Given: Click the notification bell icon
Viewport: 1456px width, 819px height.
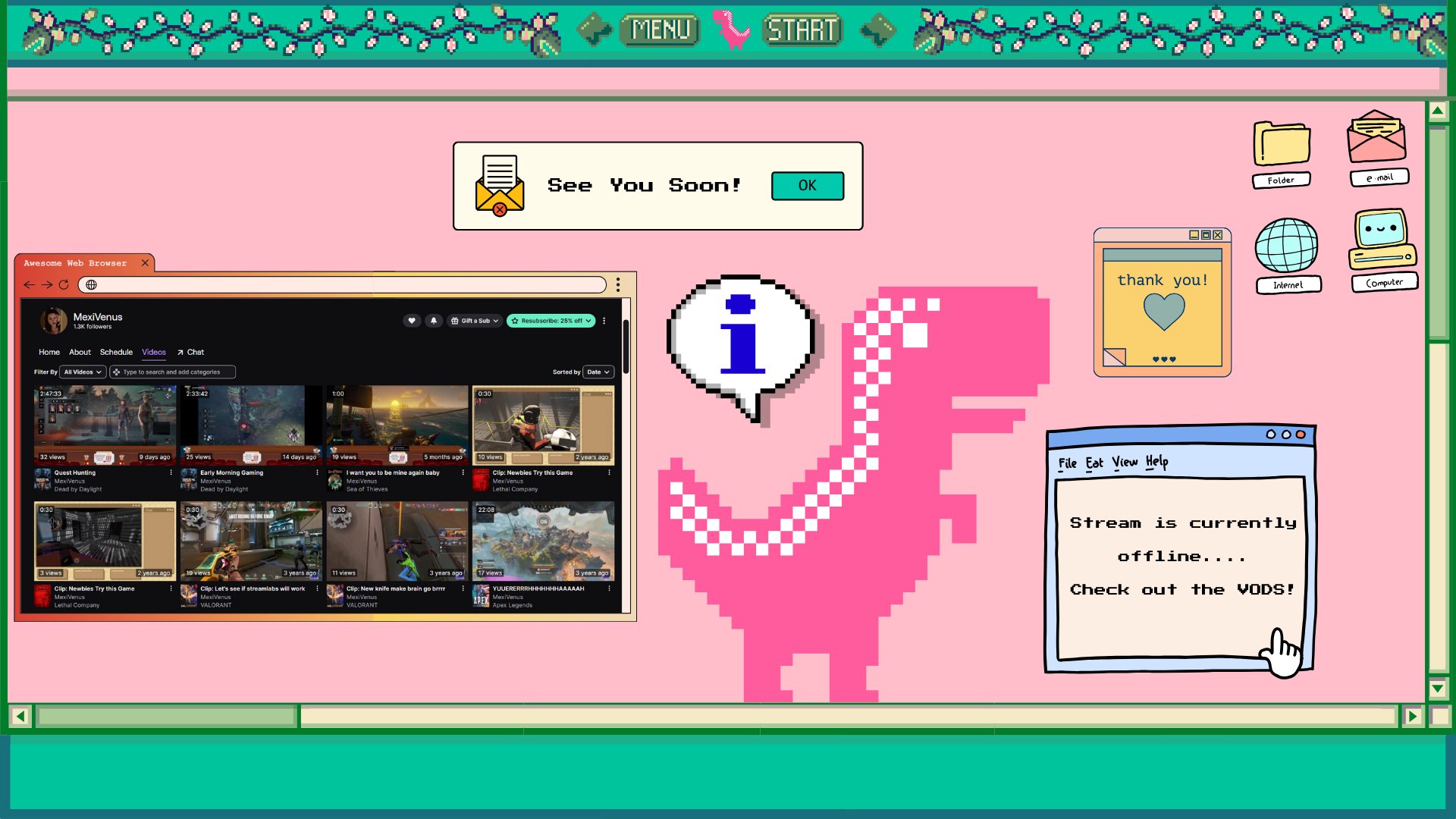Looking at the screenshot, I should coord(434,321).
